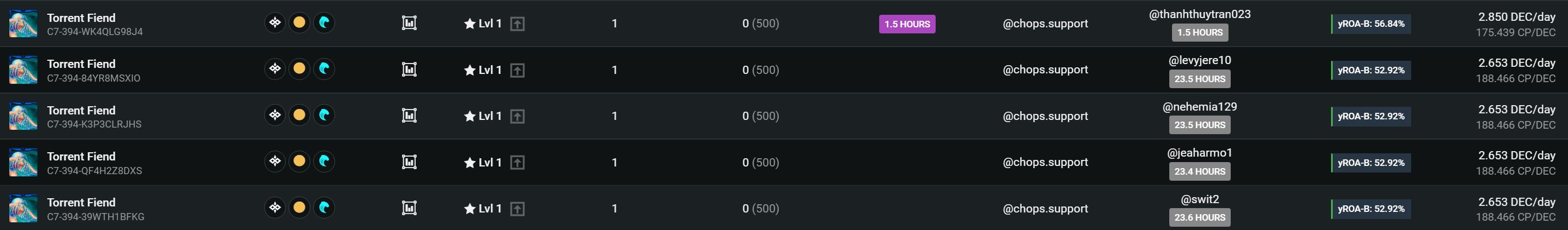Screen dimensions: 1568x230
Task: Open renter profile @thanhthuytran023
Action: tap(1199, 14)
